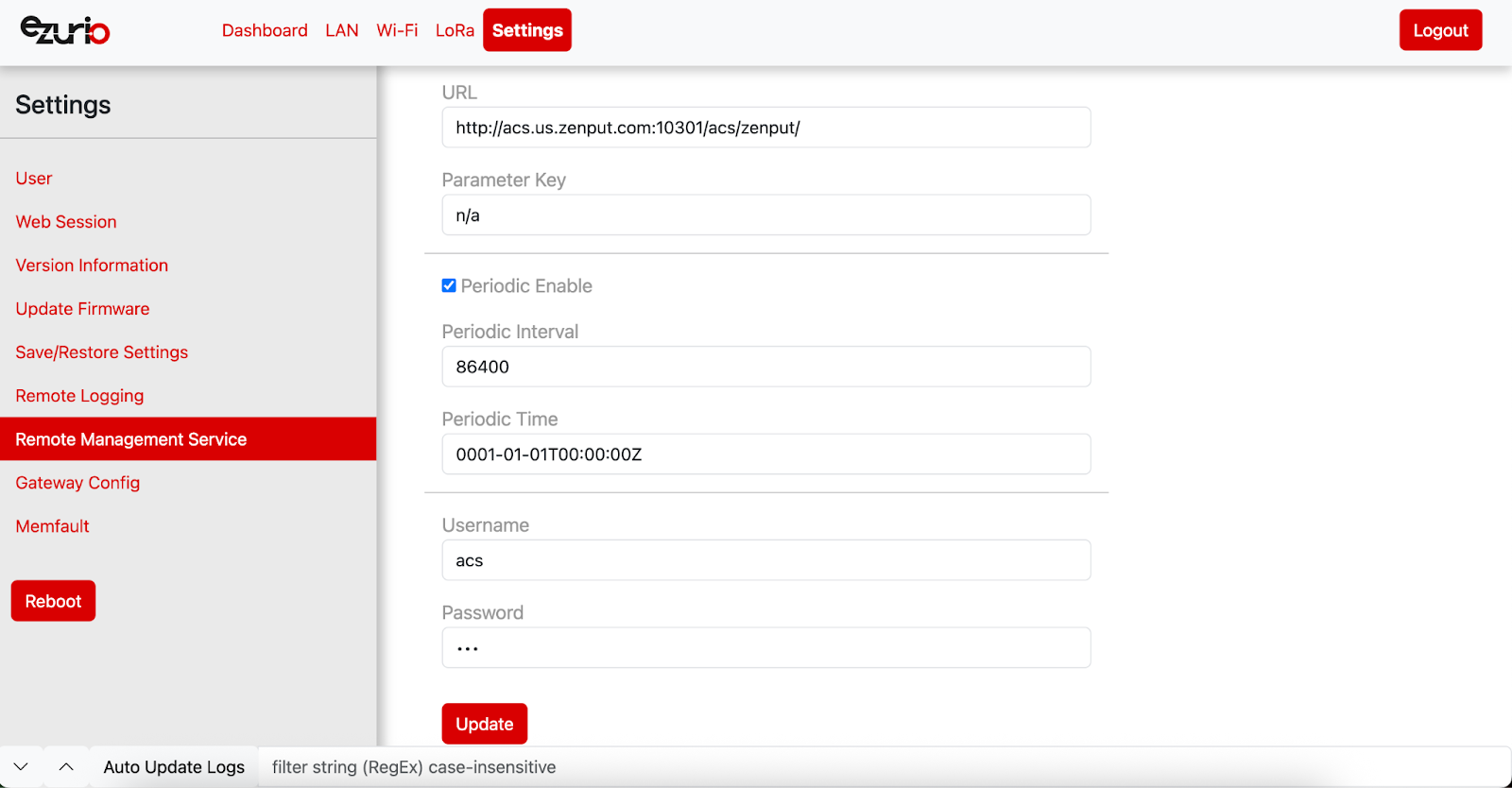Image resolution: width=1512 pixels, height=788 pixels.
Task: Click the Logout button
Action: 1440,30
